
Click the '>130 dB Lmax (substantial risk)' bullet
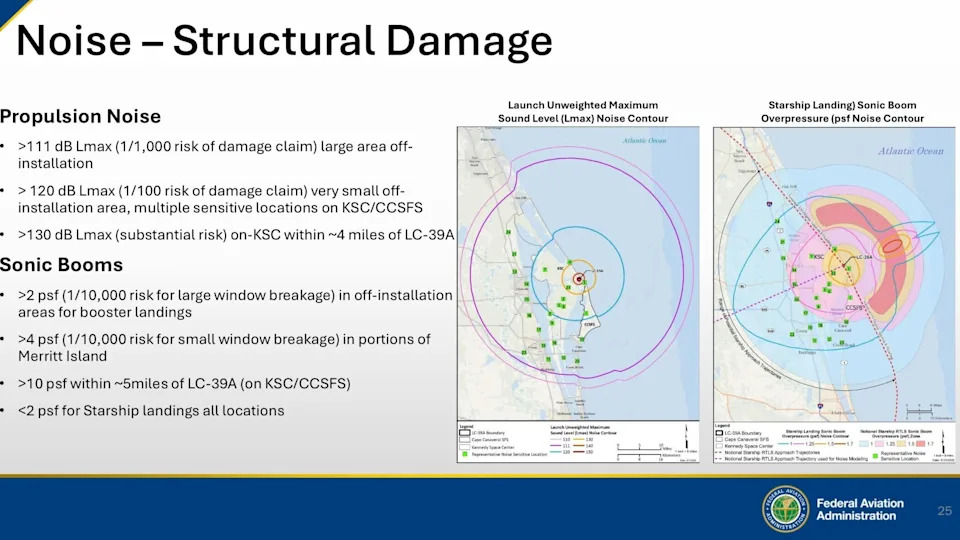236,234
